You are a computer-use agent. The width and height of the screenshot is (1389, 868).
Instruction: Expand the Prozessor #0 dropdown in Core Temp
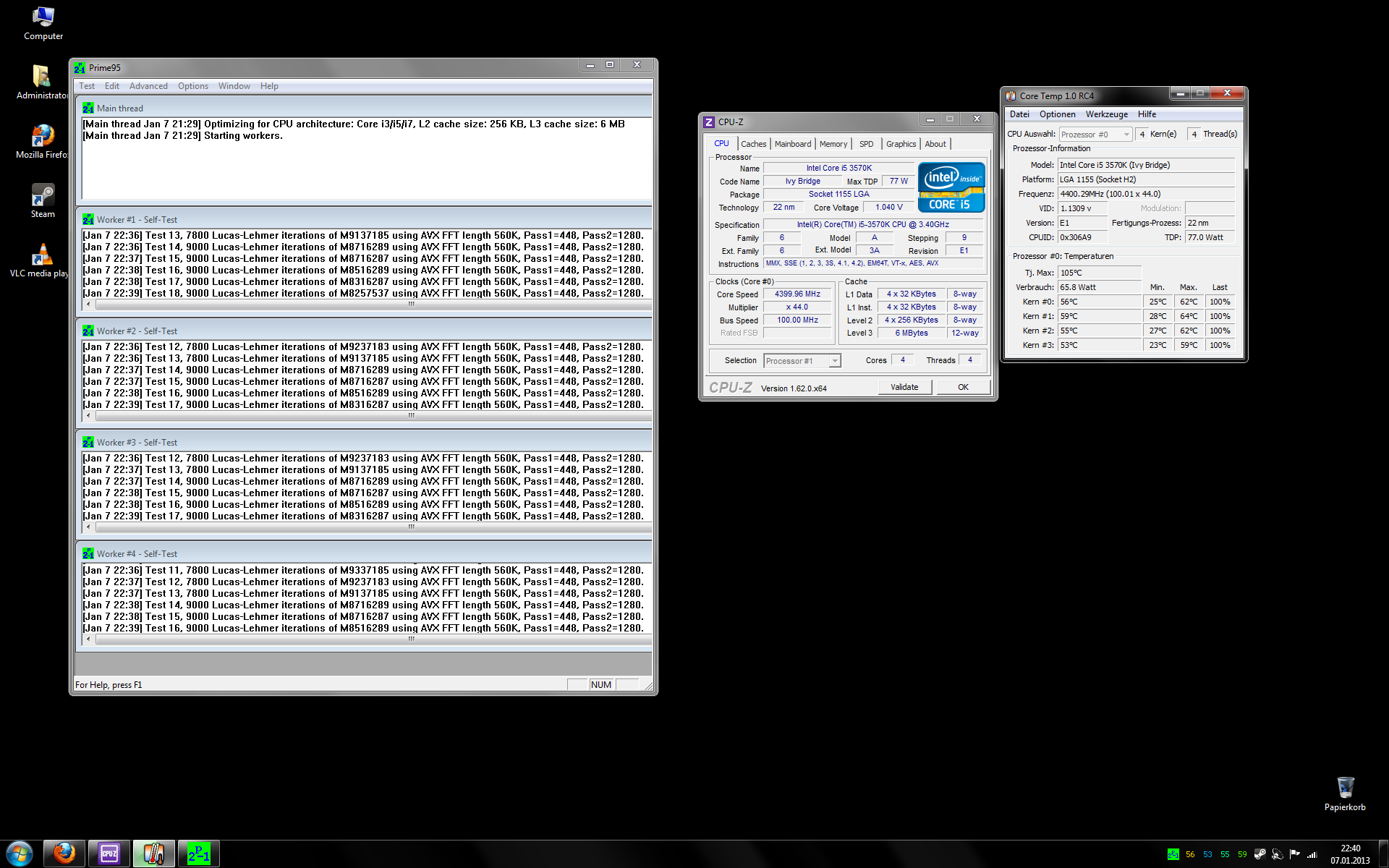[x=1126, y=135]
